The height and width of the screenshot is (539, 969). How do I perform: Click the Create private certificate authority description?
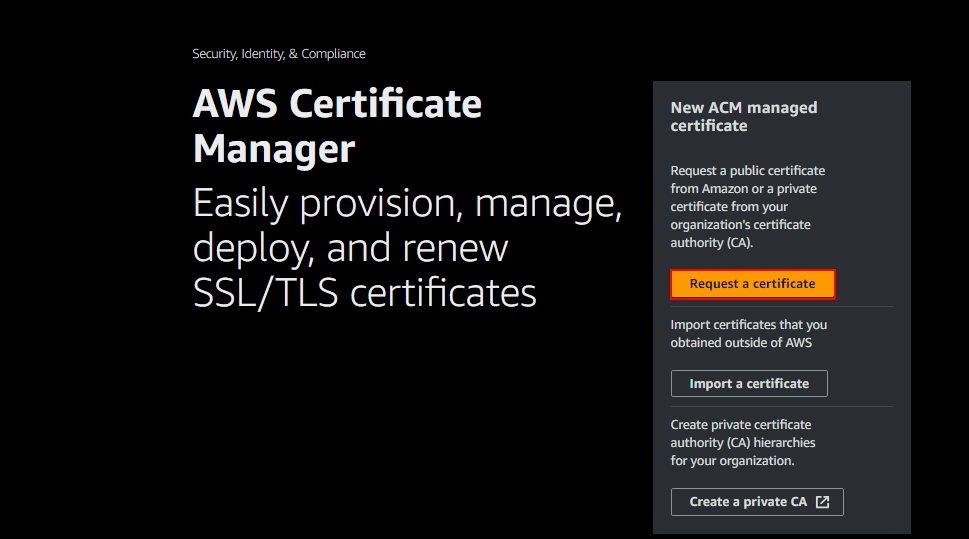tap(740, 425)
